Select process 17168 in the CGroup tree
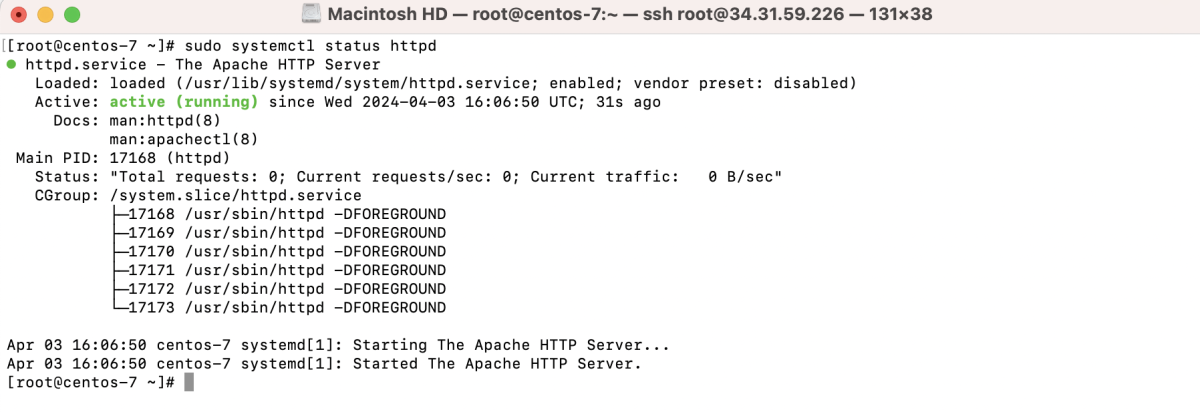This screenshot has height=414, width=1200. click(280, 214)
